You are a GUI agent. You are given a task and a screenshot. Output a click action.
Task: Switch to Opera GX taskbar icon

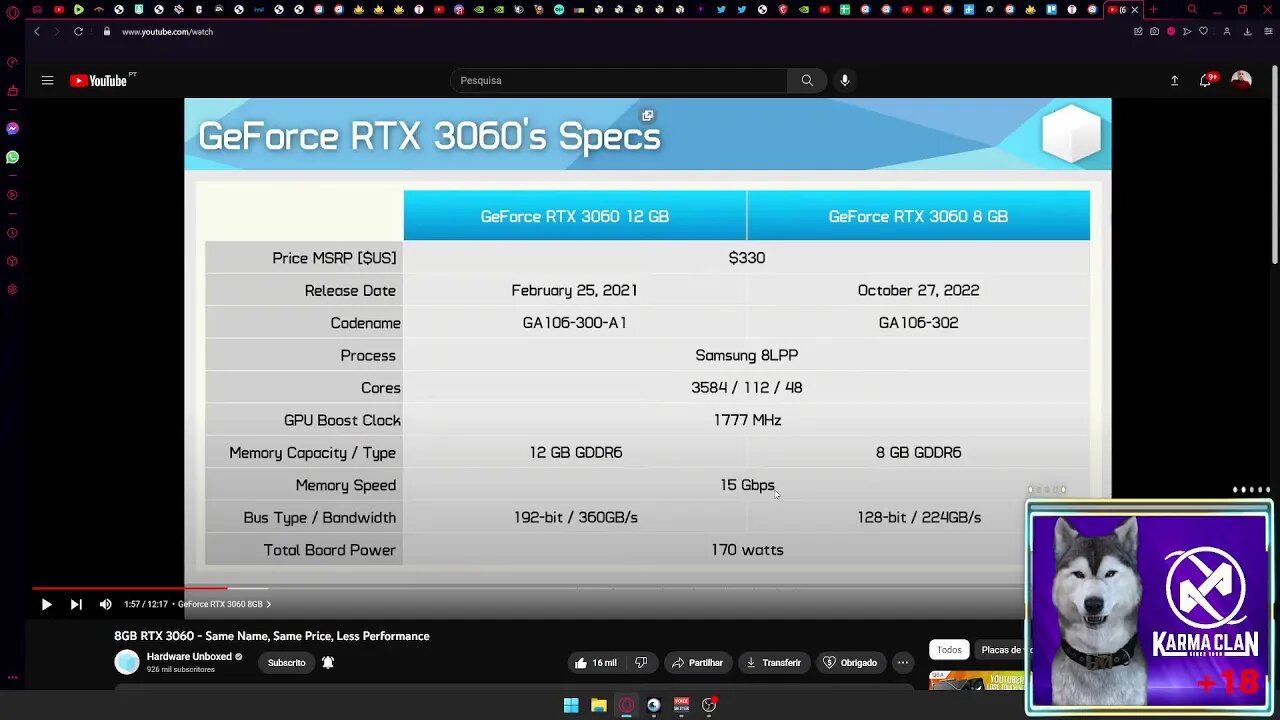tap(627, 705)
